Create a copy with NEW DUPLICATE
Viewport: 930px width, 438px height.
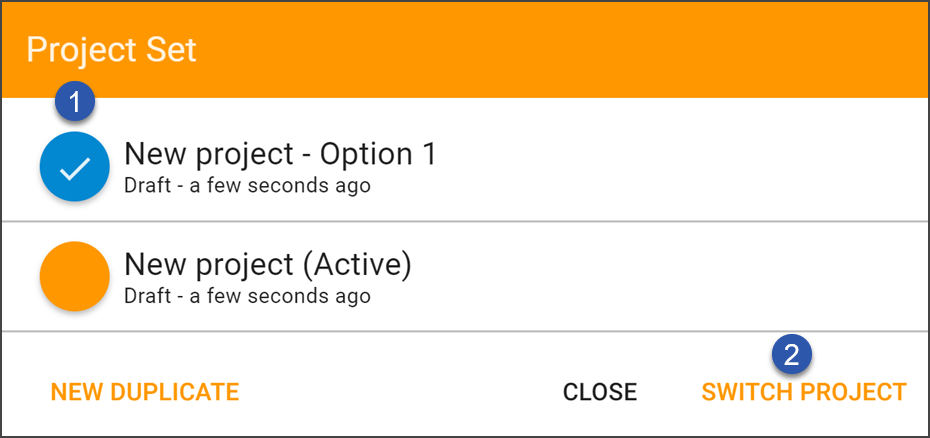click(x=145, y=392)
